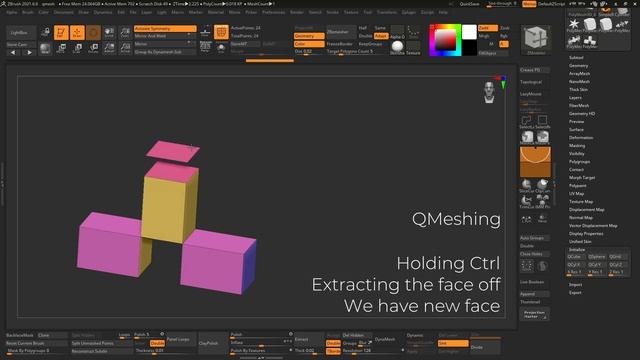Click the XYZ axis orientation indicator
640x360 pixels.
(502, 82)
